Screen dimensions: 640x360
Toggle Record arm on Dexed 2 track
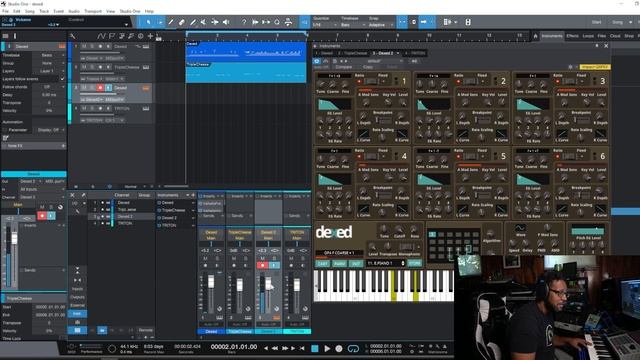[100, 87]
